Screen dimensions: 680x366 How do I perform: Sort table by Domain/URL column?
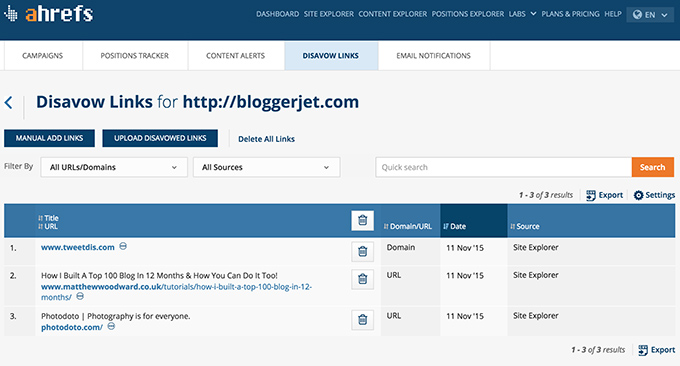(x=408, y=226)
